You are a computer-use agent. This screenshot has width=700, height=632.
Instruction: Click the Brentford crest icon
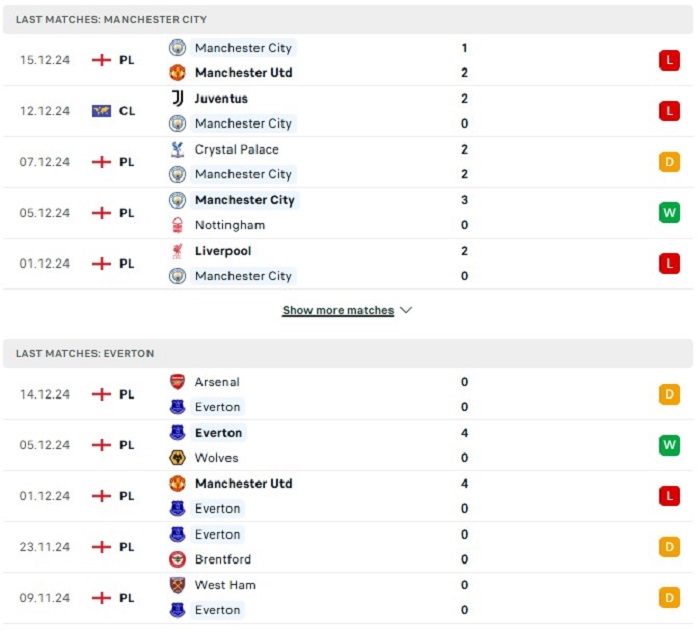pyautogui.click(x=177, y=559)
